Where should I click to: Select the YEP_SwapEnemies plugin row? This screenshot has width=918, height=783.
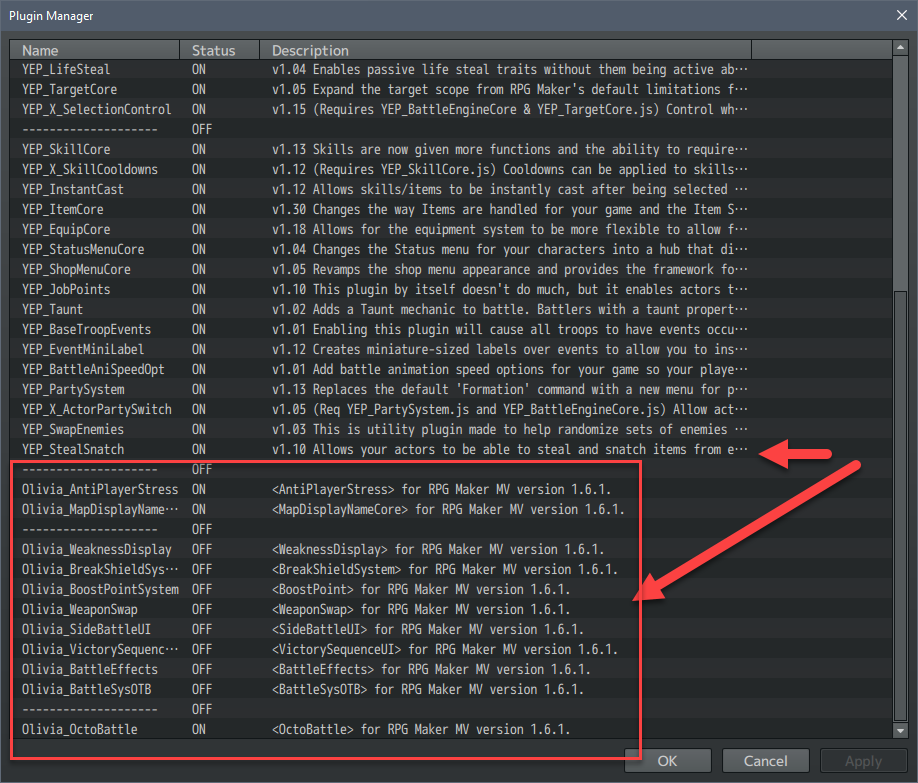point(451,429)
